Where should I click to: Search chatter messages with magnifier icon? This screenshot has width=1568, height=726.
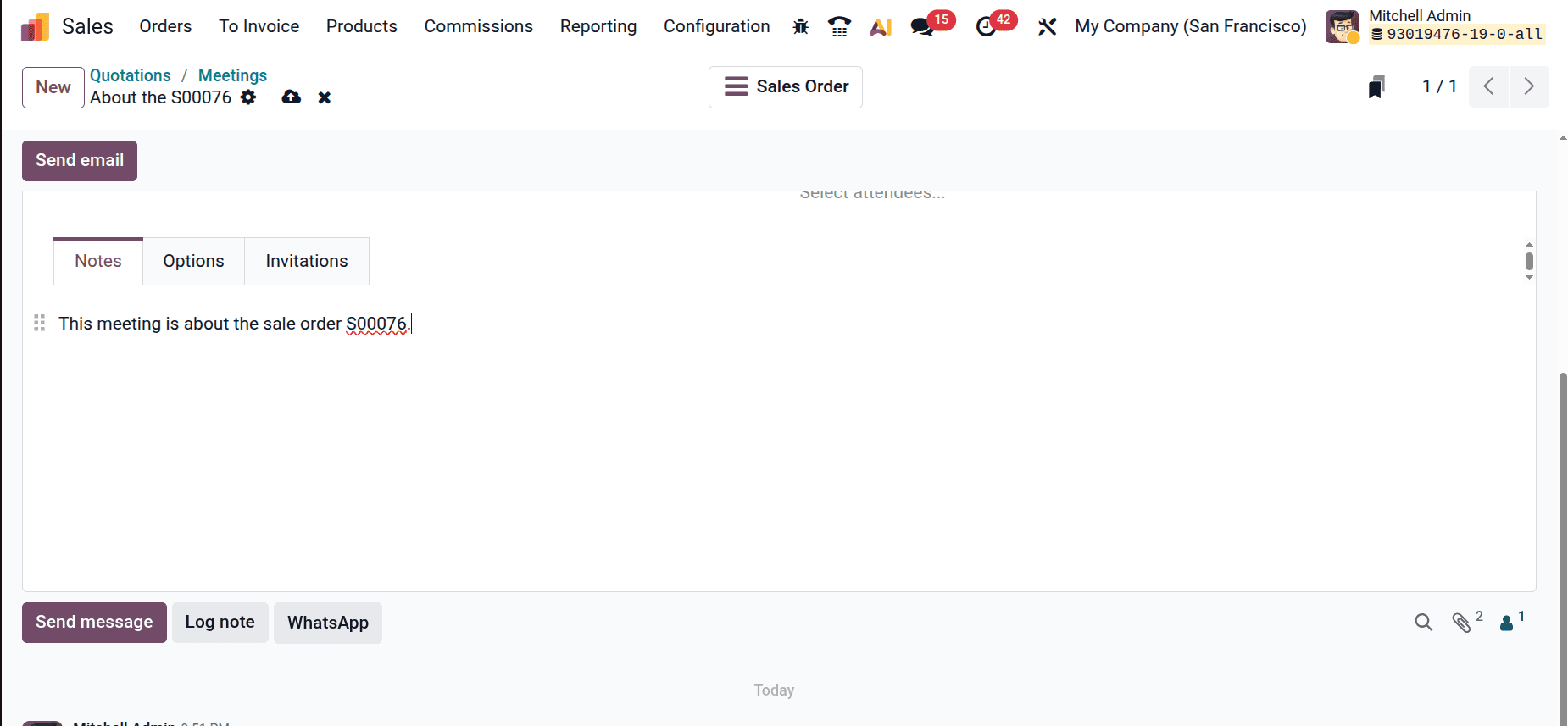point(1423,623)
